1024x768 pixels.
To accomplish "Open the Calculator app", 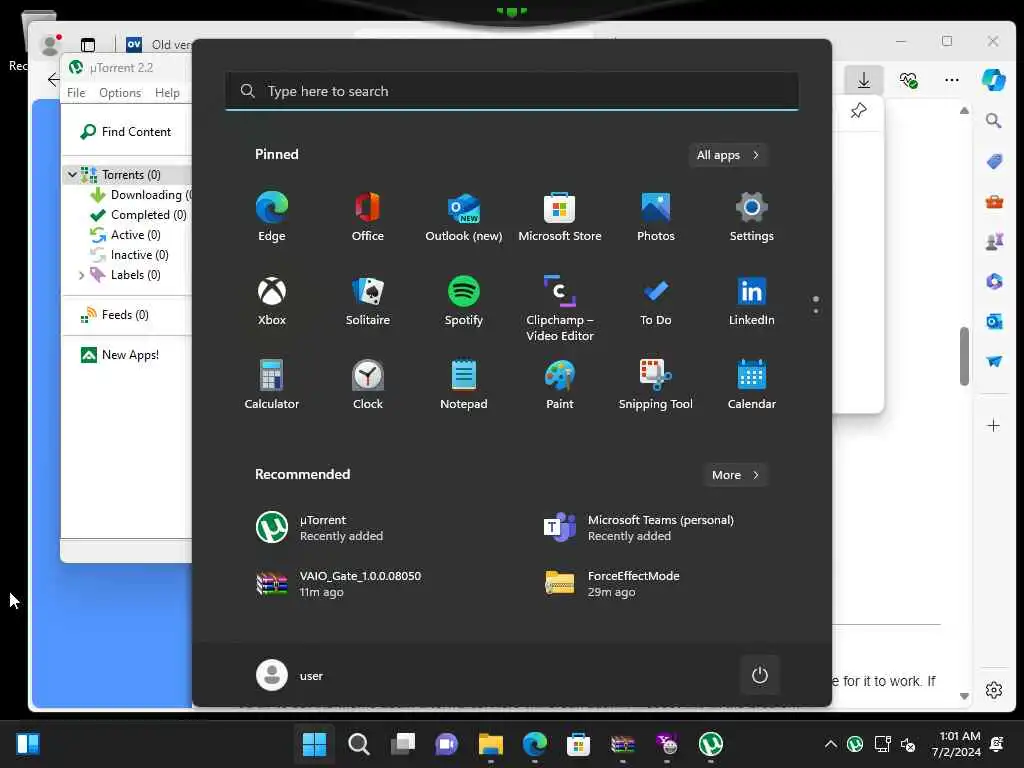I will pos(272,385).
